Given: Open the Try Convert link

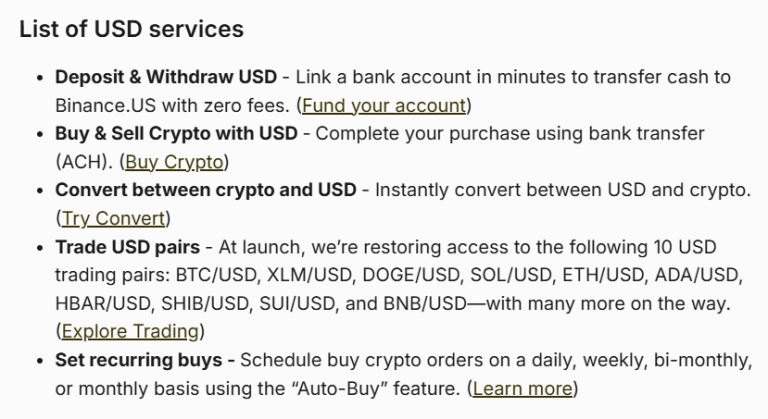Looking at the screenshot, I should click(113, 219).
